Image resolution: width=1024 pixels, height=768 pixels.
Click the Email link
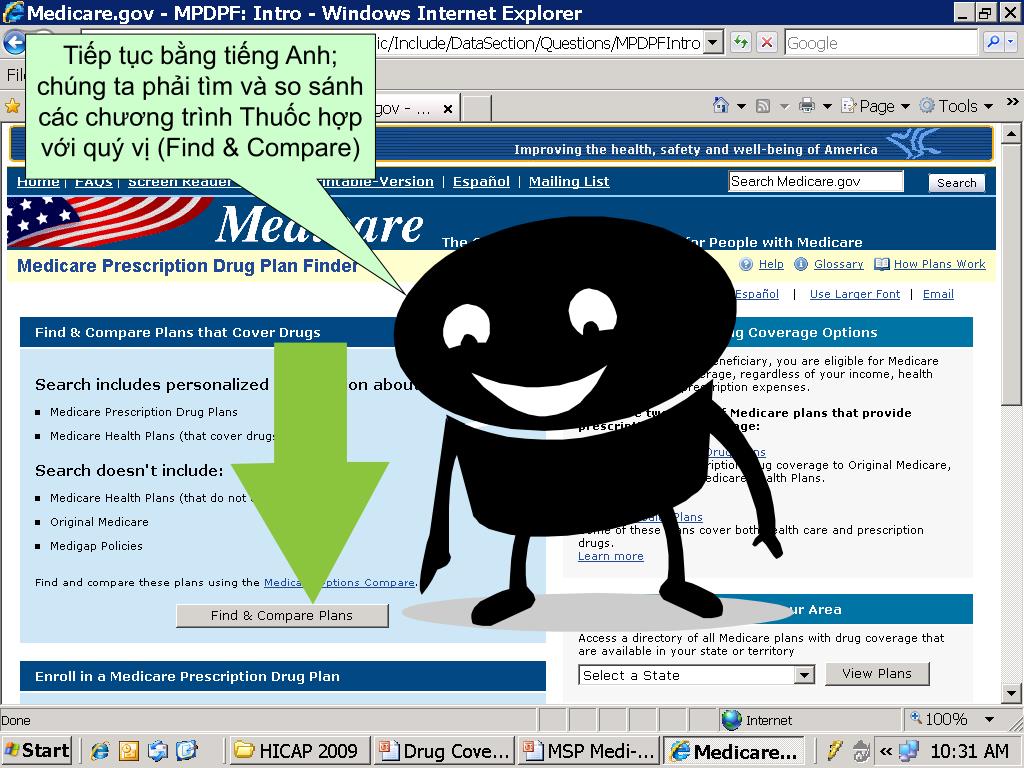coord(938,294)
